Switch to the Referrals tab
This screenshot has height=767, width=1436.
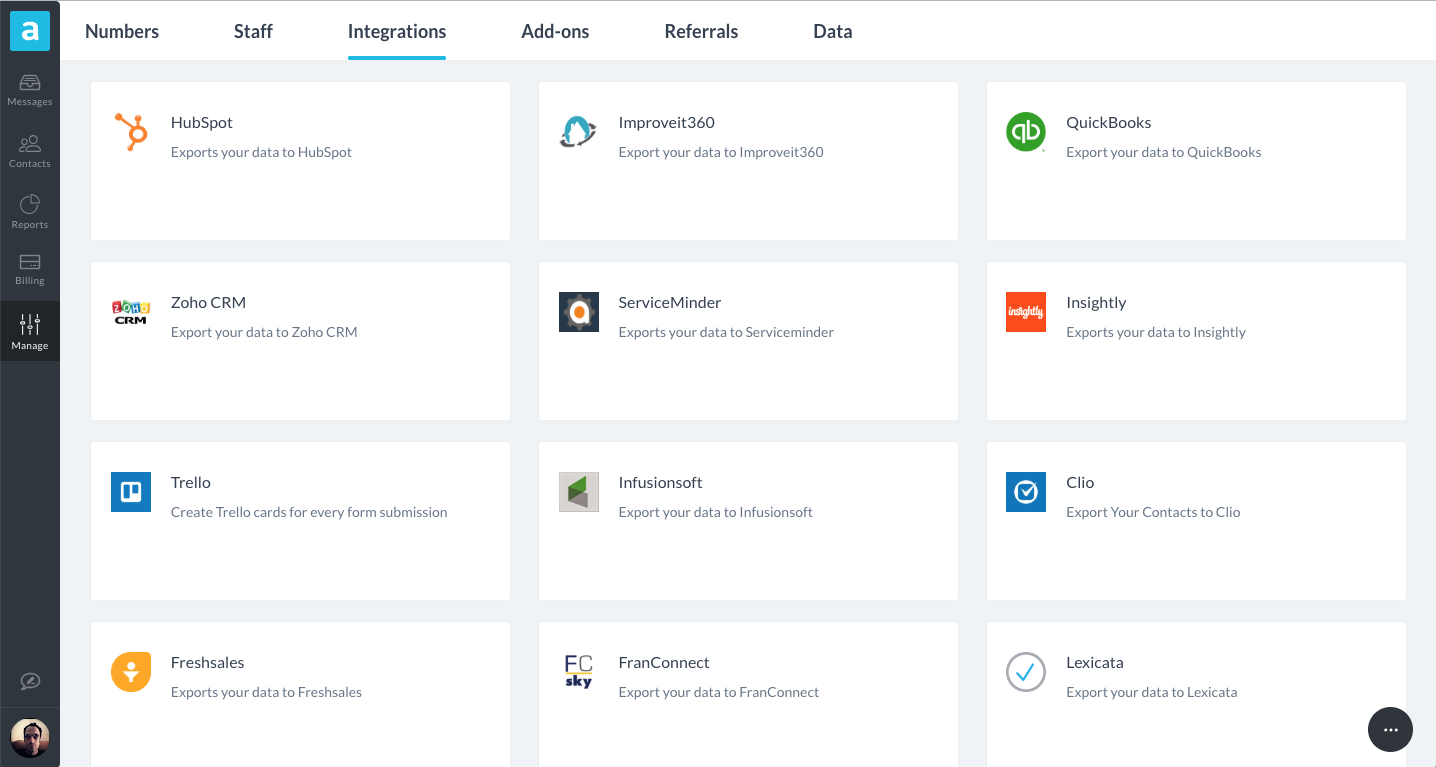[x=701, y=31]
